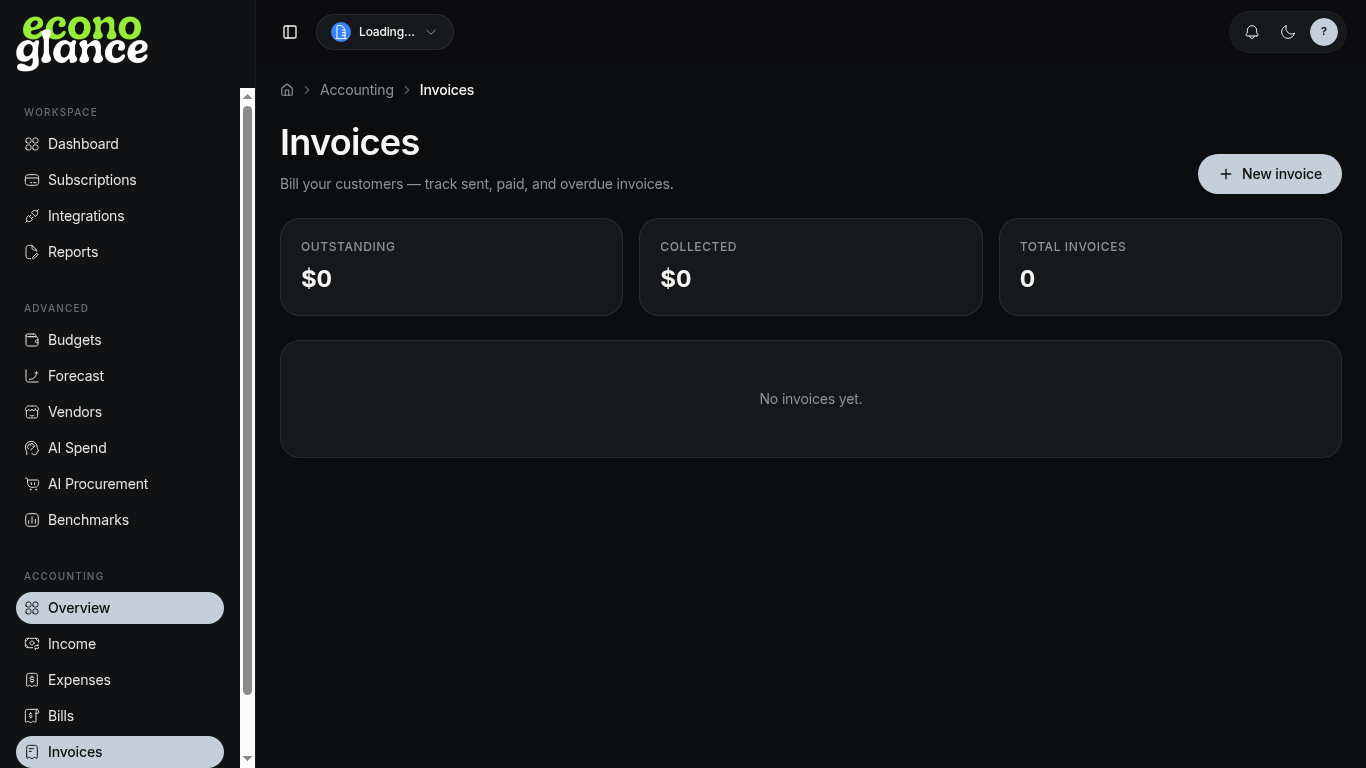Image resolution: width=1366 pixels, height=768 pixels.
Task: Open Income page
Action: 120,644
